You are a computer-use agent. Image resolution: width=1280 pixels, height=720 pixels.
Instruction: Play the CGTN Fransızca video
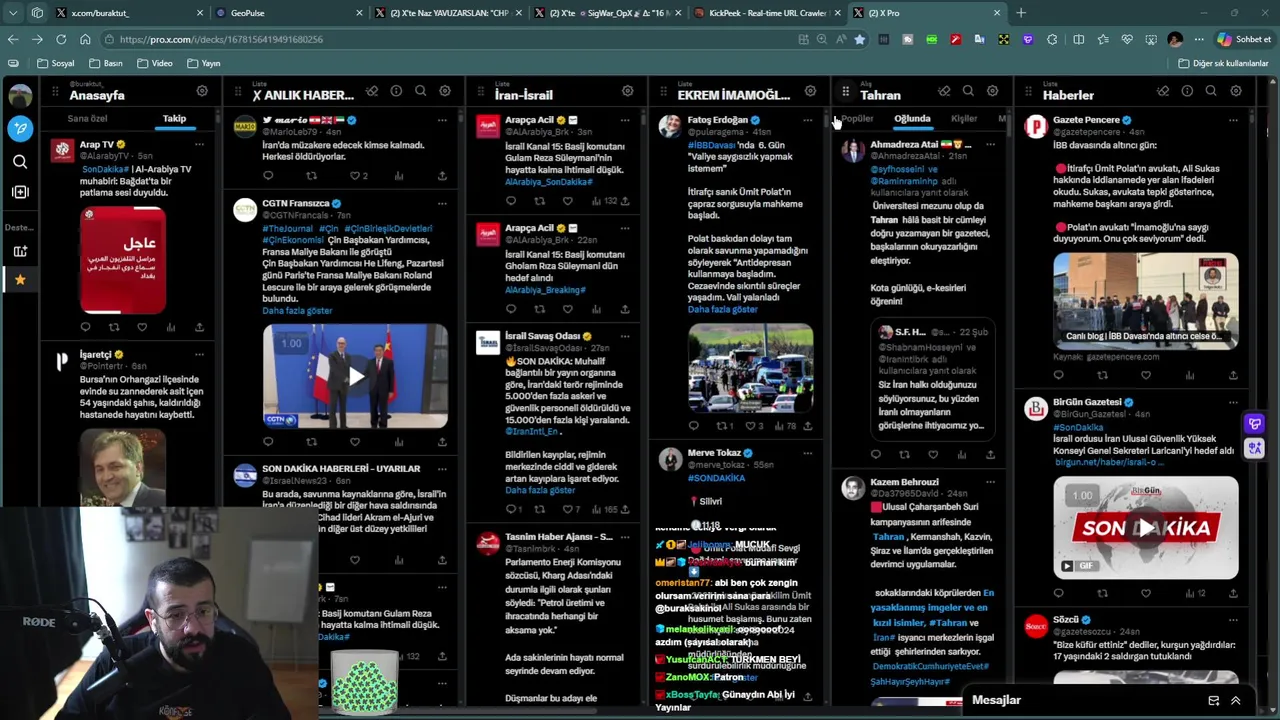pyautogui.click(x=355, y=376)
